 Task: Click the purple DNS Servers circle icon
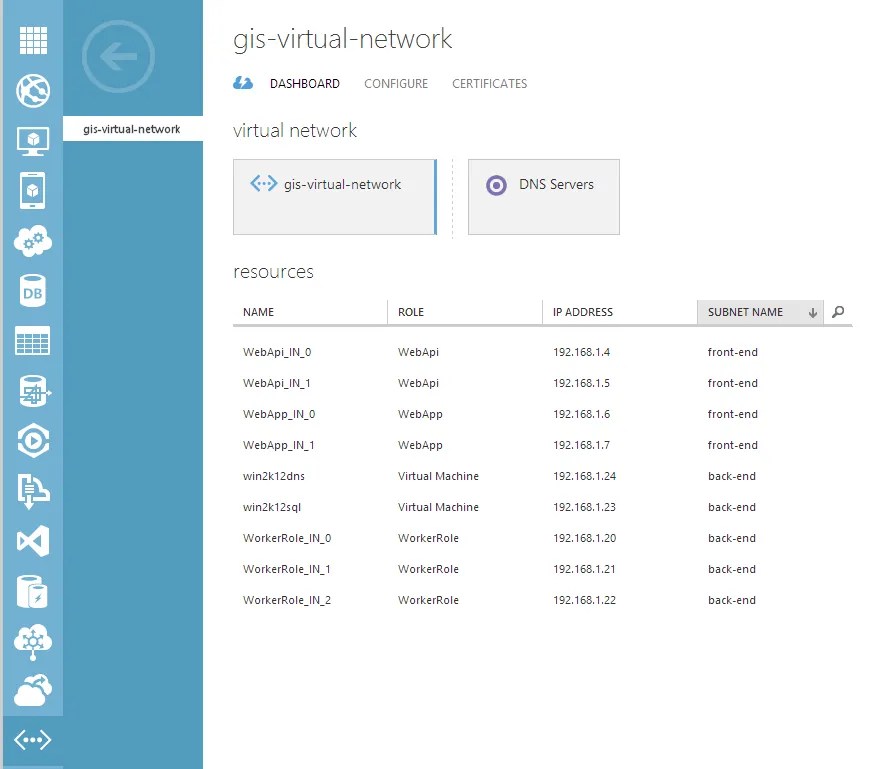click(x=496, y=185)
